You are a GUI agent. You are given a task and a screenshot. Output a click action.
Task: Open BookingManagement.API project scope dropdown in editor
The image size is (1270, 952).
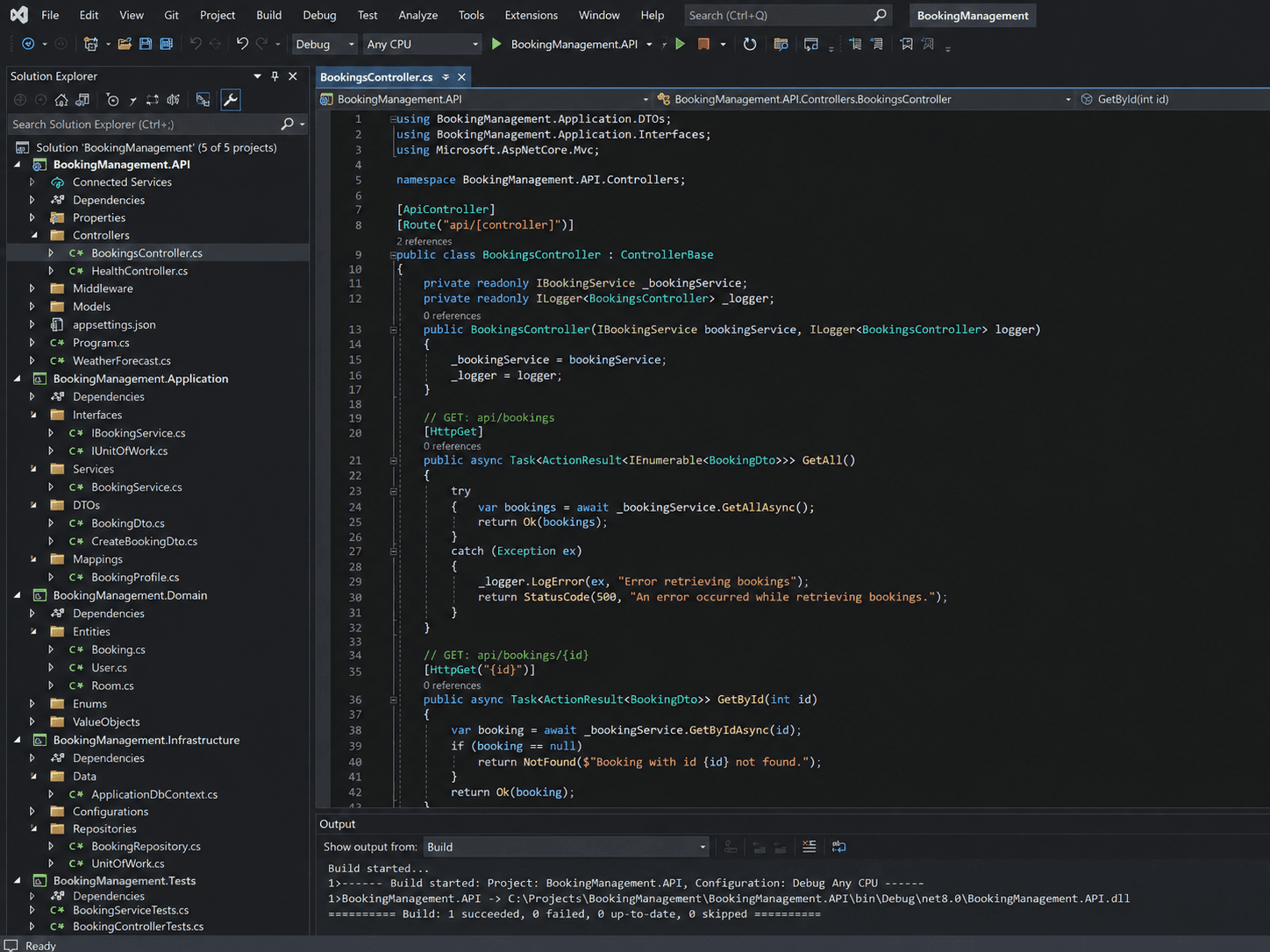tap(485, 99)
